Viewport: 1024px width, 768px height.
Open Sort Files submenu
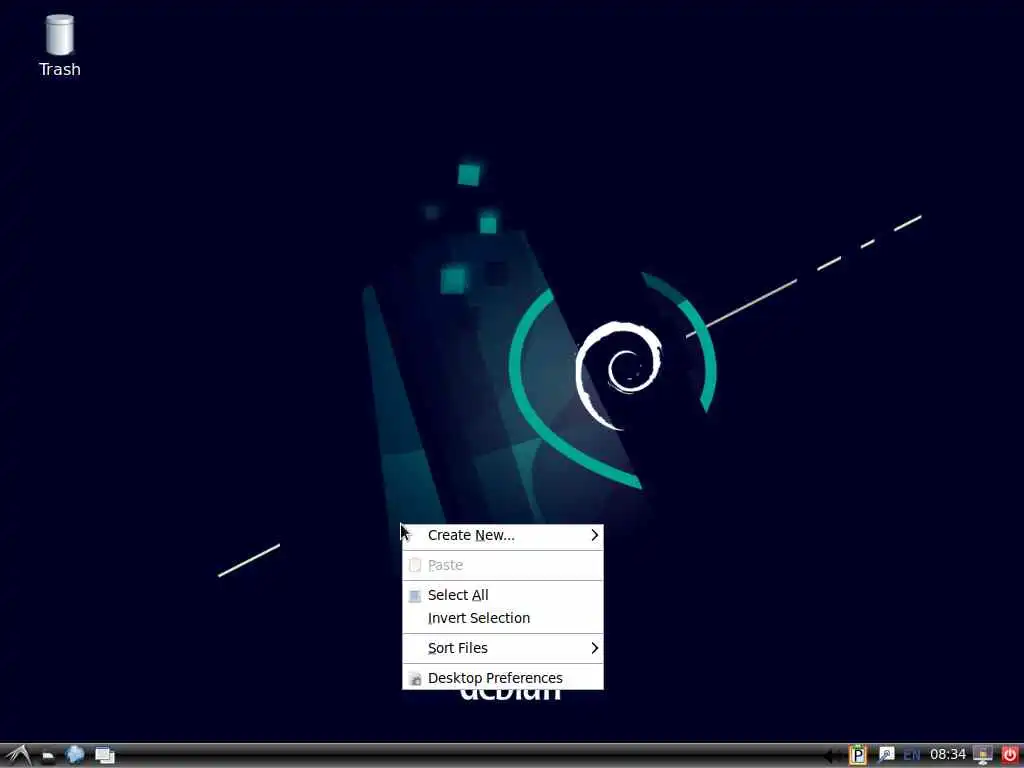(503, 648)
